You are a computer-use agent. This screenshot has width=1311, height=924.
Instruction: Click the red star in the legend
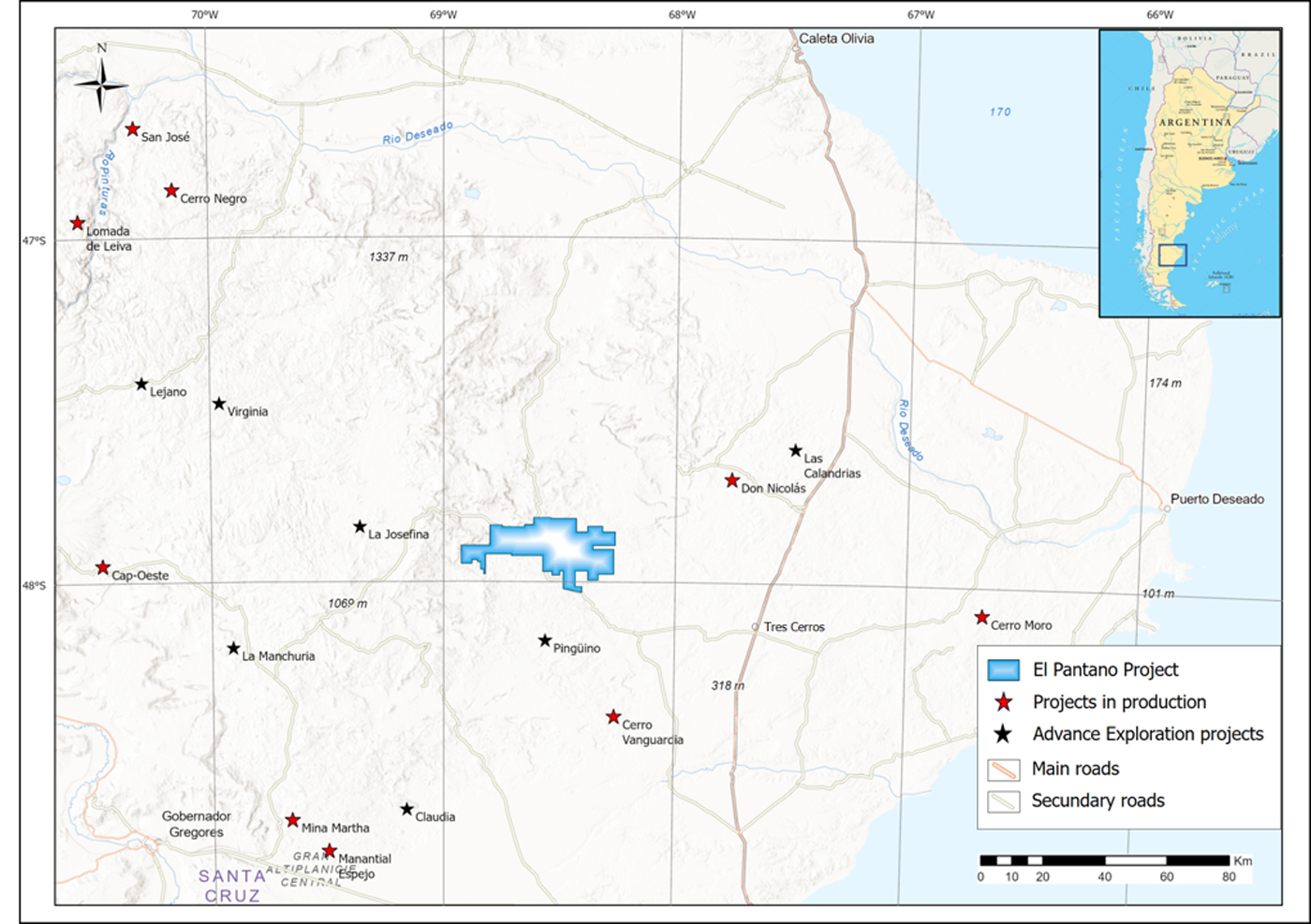pyautogui.click(x=1004, y=702)
